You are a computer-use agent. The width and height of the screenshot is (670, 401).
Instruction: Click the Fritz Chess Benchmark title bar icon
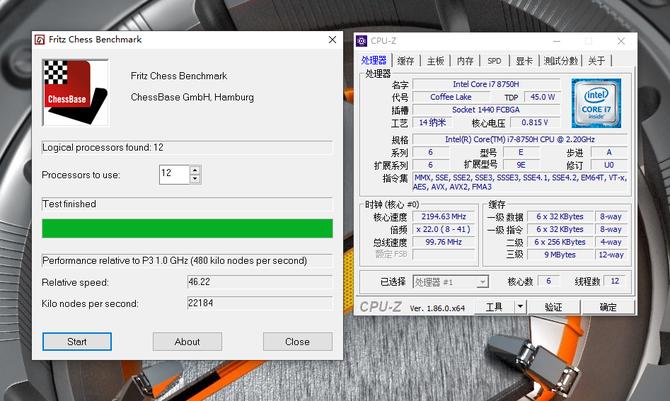[x=39, y=40]
